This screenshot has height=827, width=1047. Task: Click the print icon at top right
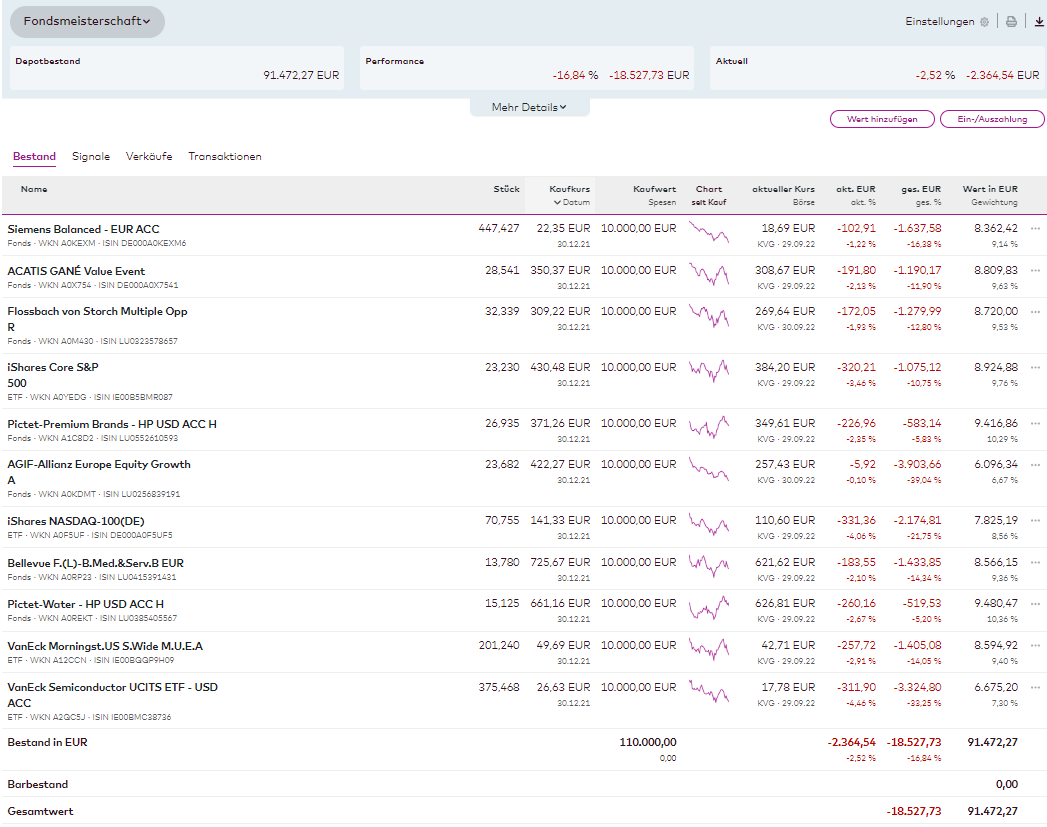(x=1011, y=22)
